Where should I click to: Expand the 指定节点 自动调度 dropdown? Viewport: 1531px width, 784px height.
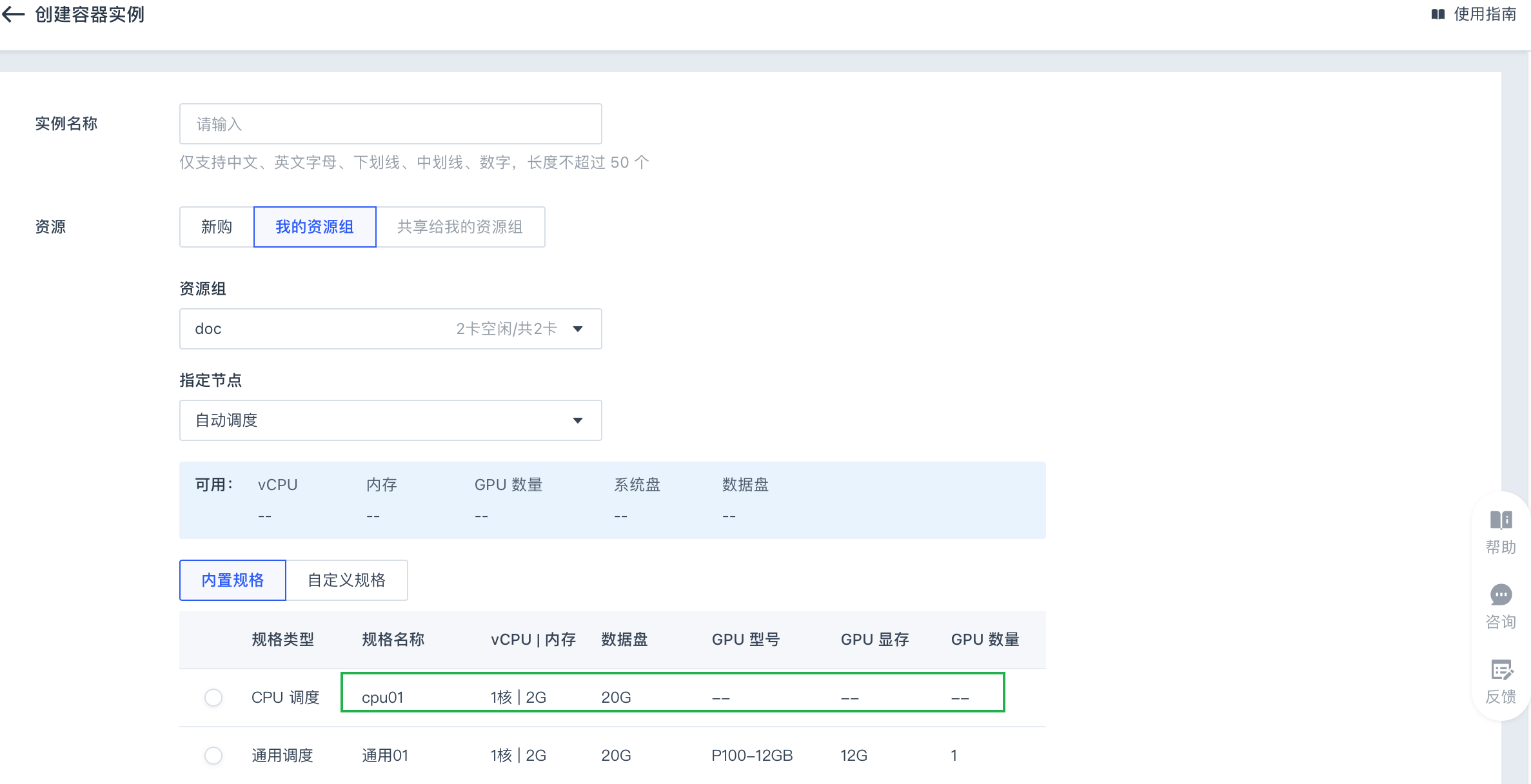point(391,420)
